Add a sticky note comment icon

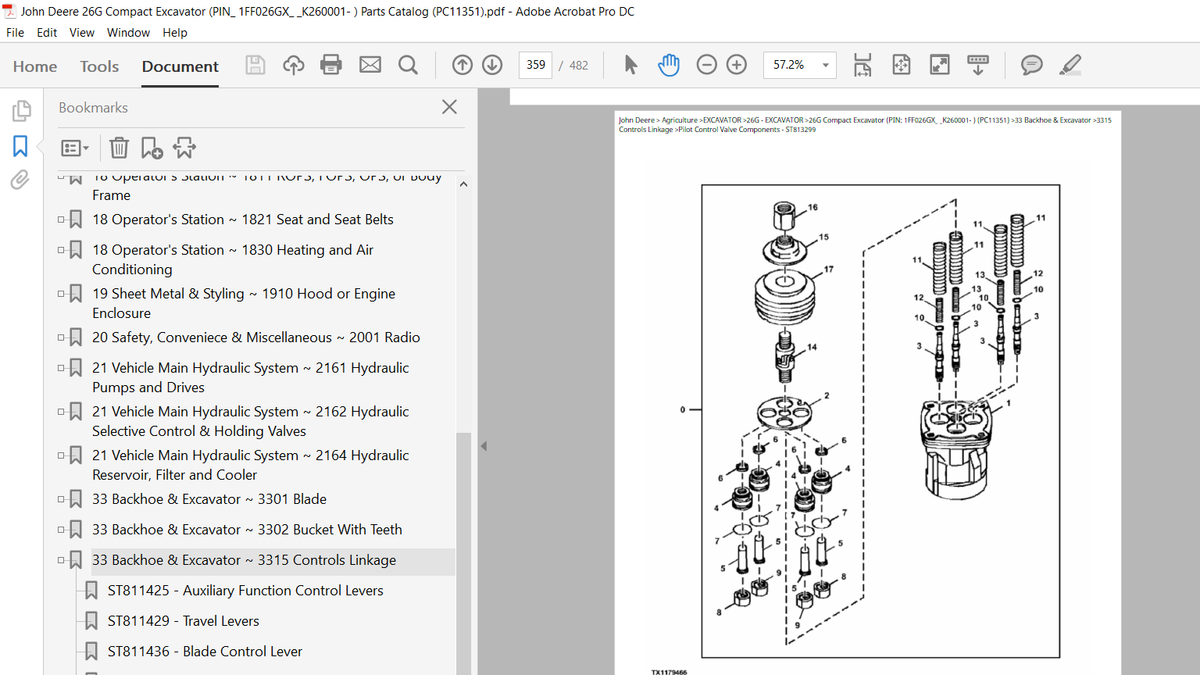pos(1031,65)
